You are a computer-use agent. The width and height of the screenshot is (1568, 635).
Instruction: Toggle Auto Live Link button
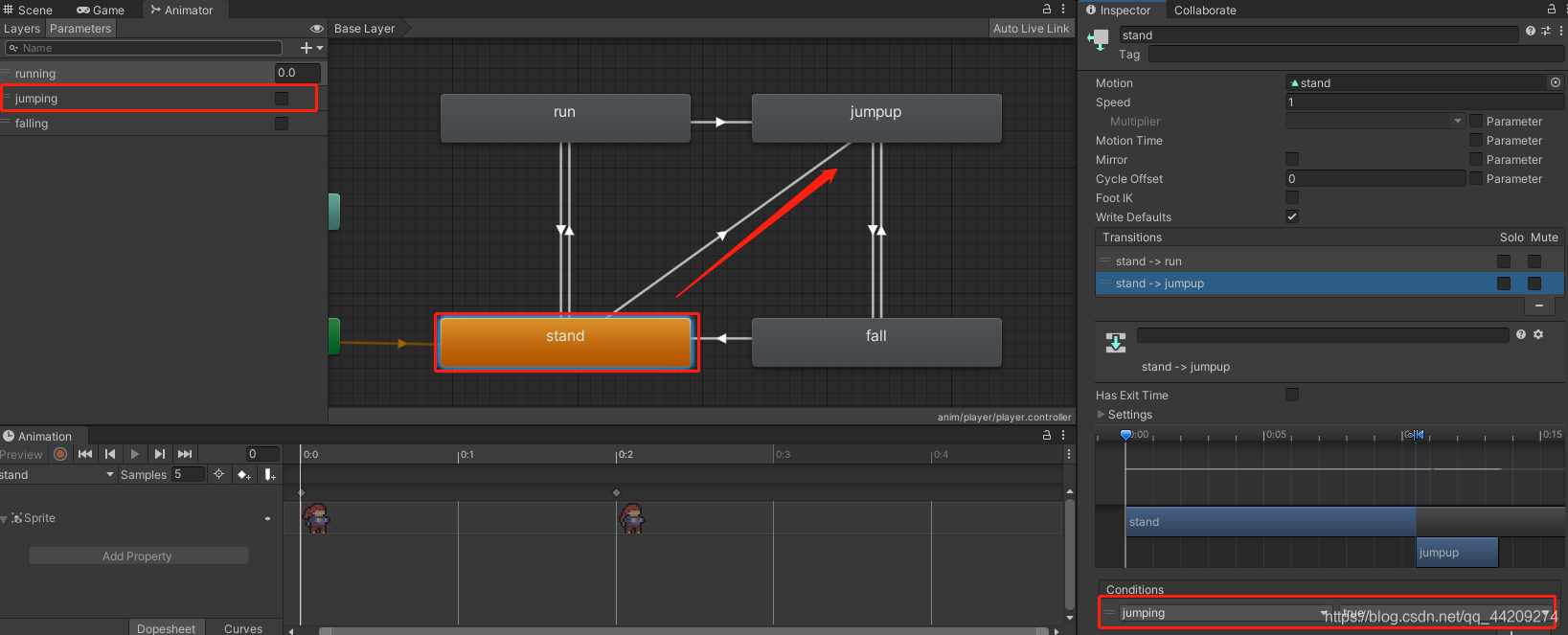coord(1031,29)
